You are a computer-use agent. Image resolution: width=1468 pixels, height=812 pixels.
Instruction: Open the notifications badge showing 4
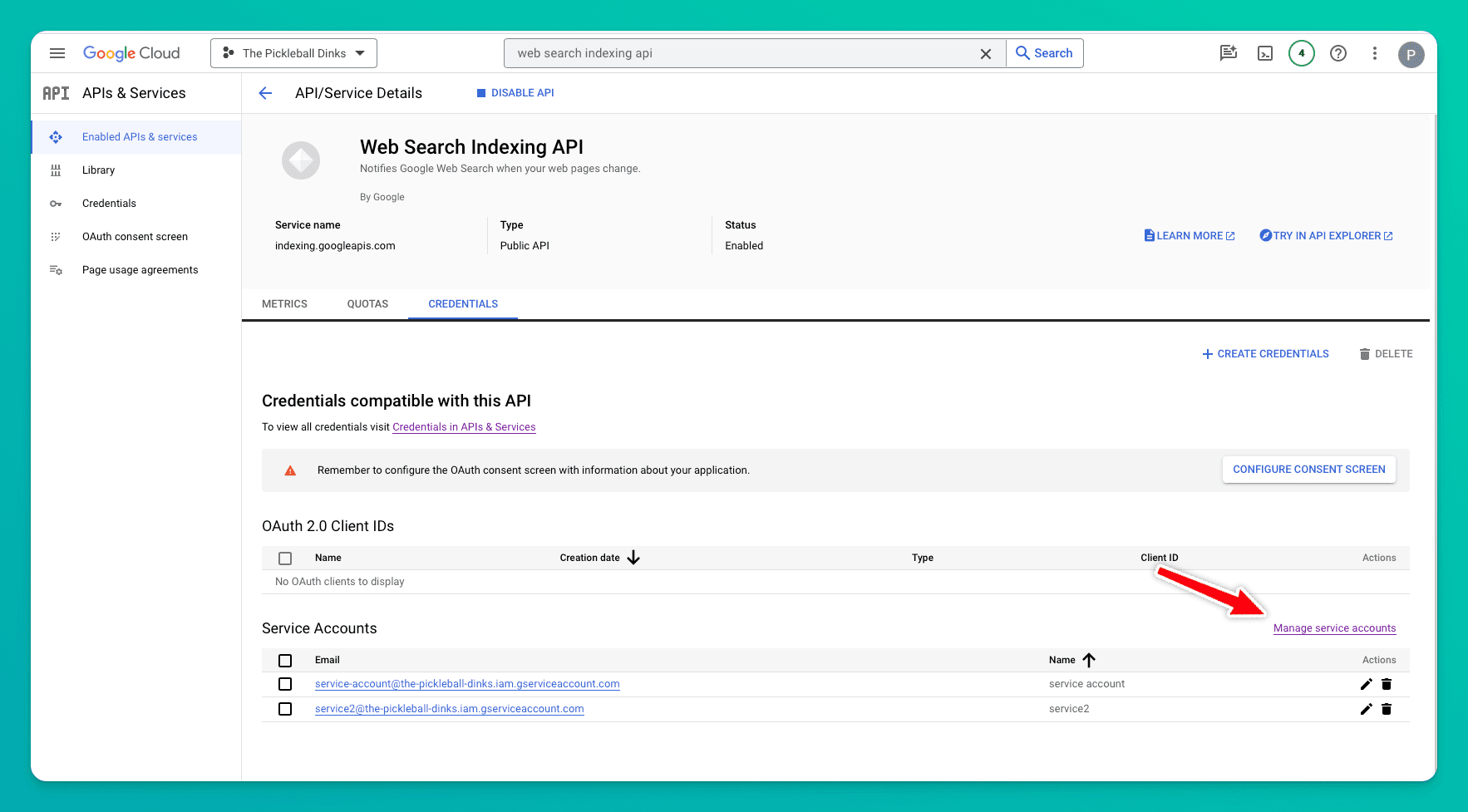point(1301,53)
